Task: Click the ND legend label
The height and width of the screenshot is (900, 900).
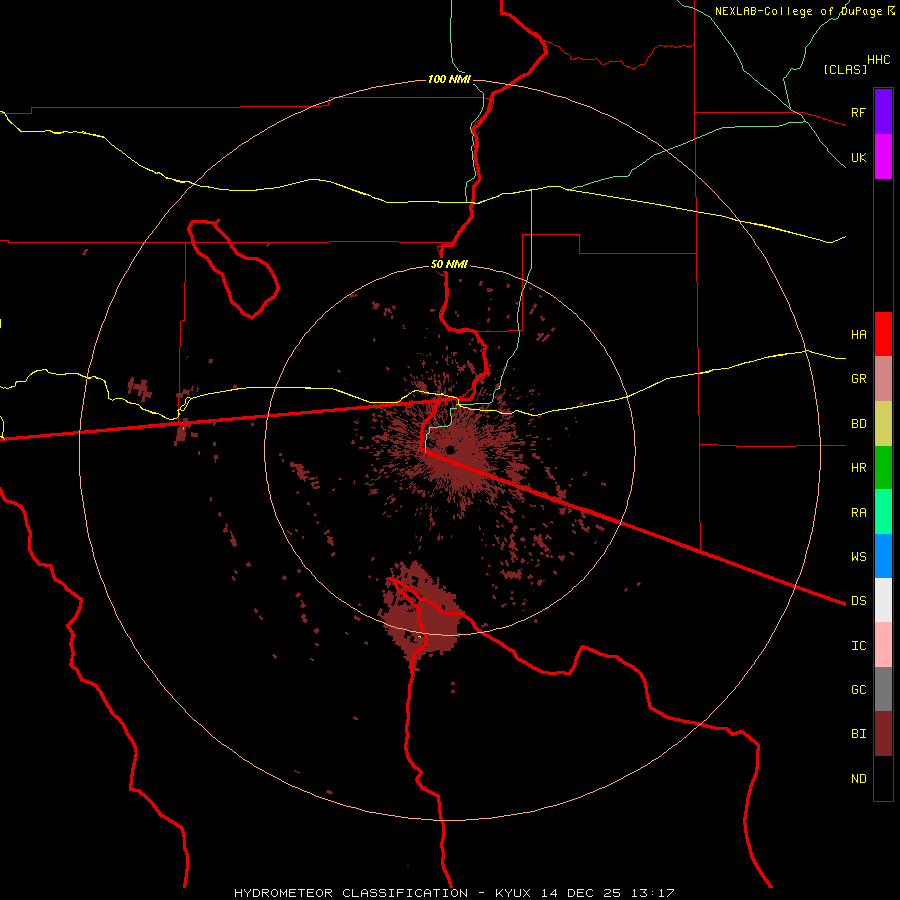Action: click(858, 778)
